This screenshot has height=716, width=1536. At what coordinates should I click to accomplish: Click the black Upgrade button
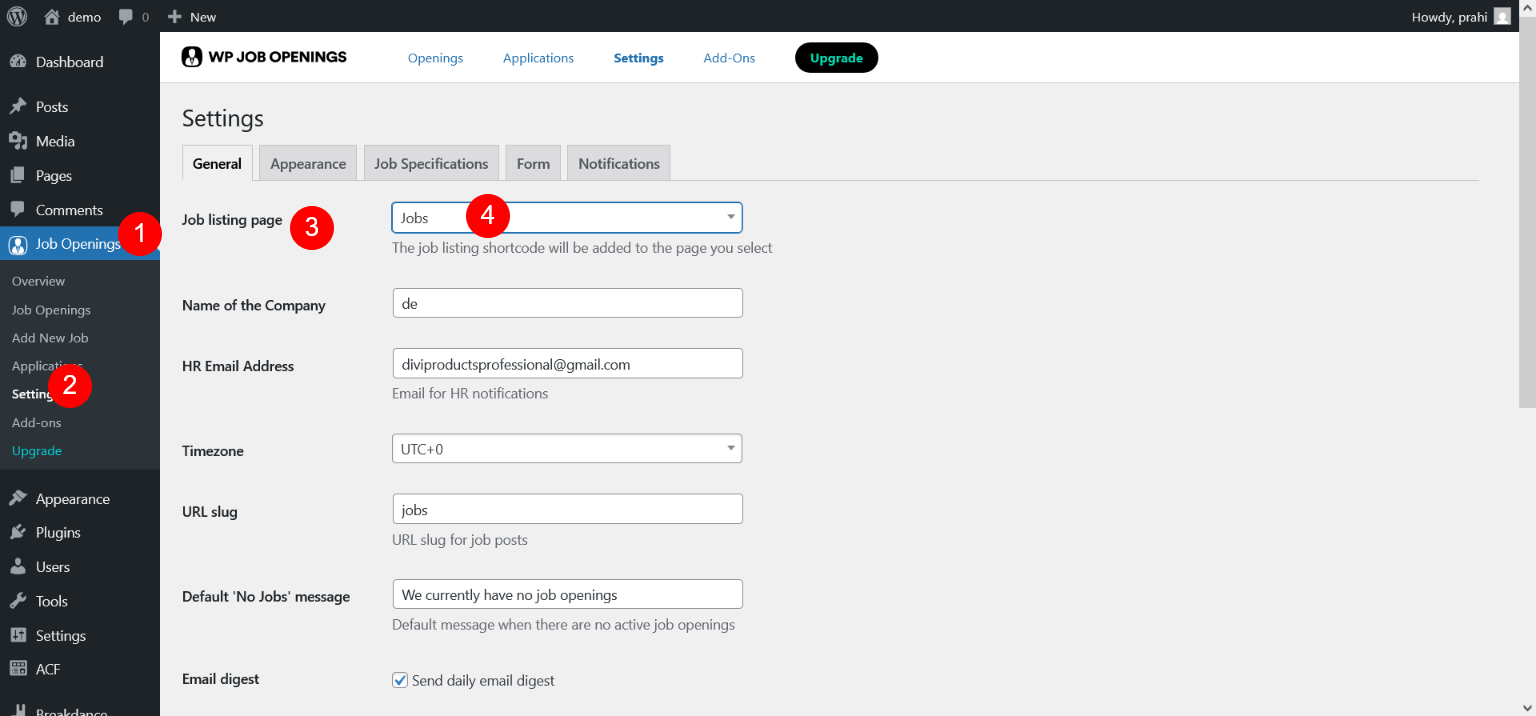pos(836,58)
